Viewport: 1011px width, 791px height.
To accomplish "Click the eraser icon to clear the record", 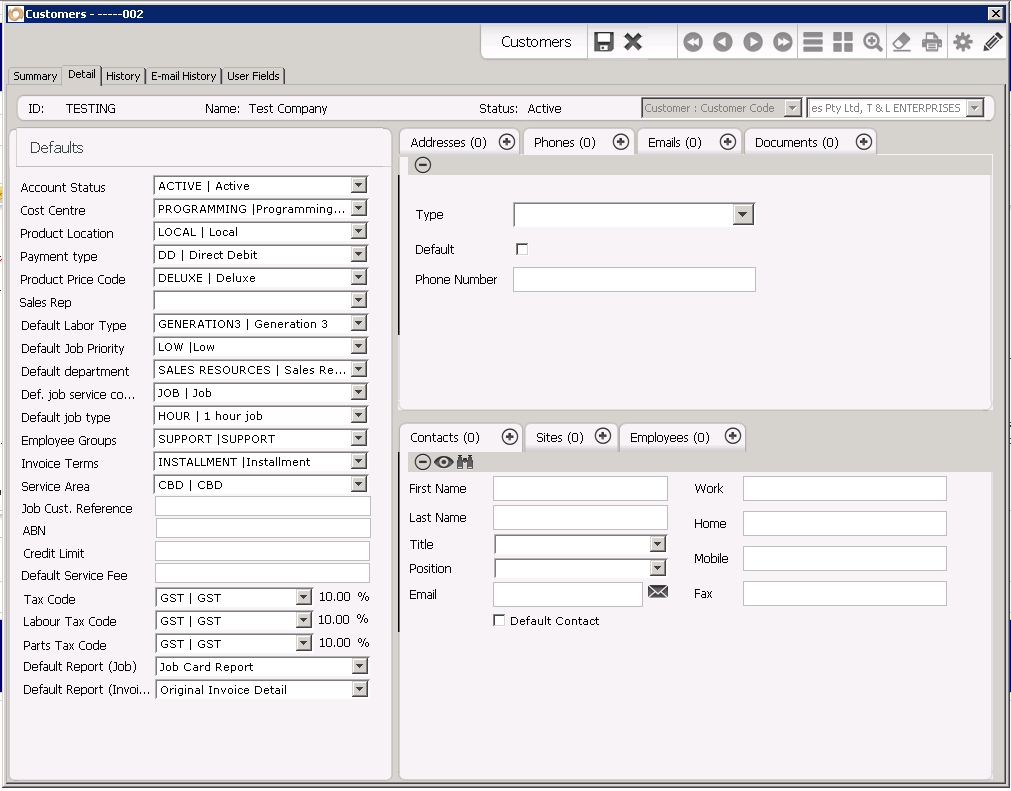I will point(899,43).
